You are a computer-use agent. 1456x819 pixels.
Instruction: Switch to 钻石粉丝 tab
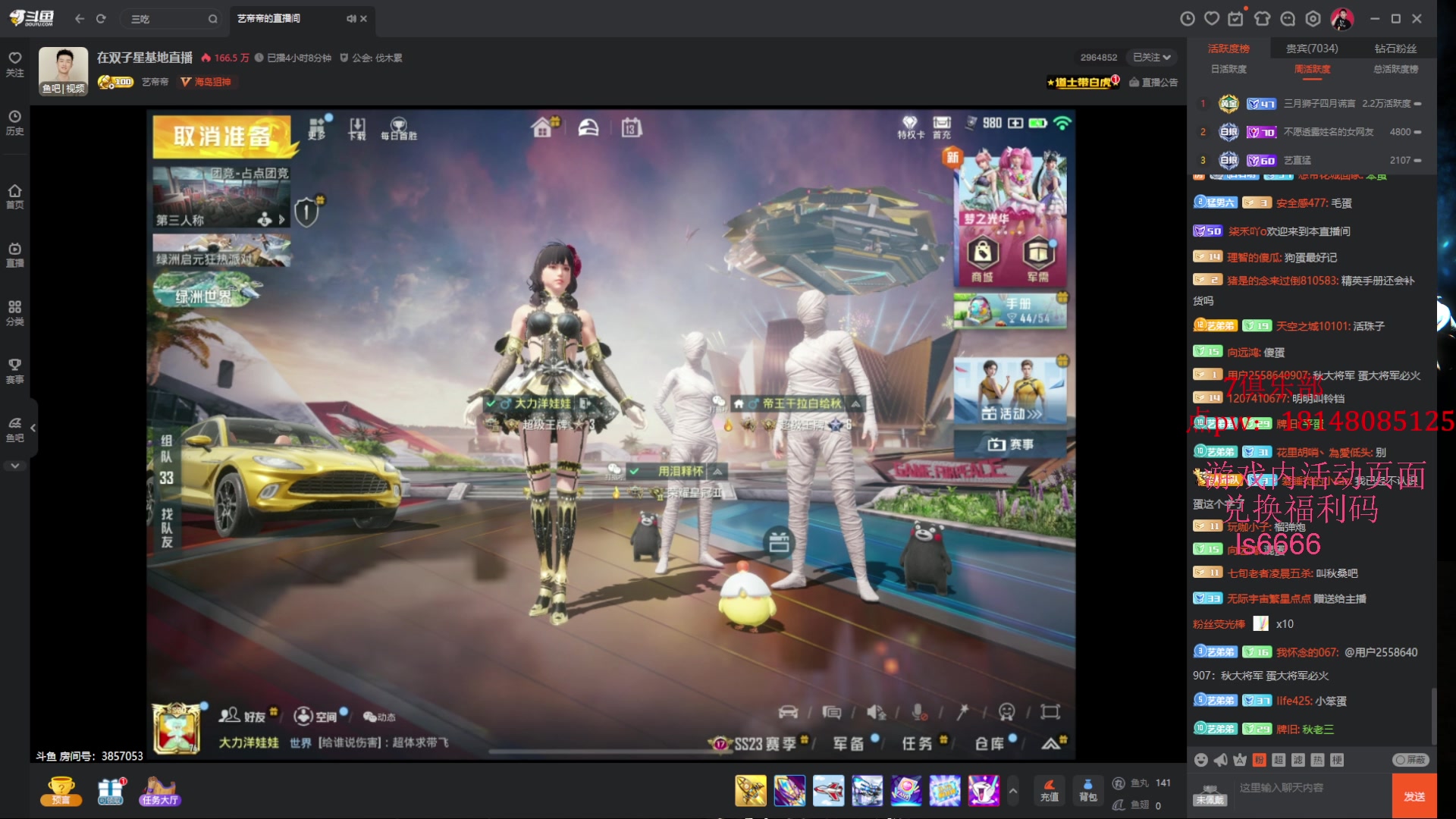[x=1395, y=49]
